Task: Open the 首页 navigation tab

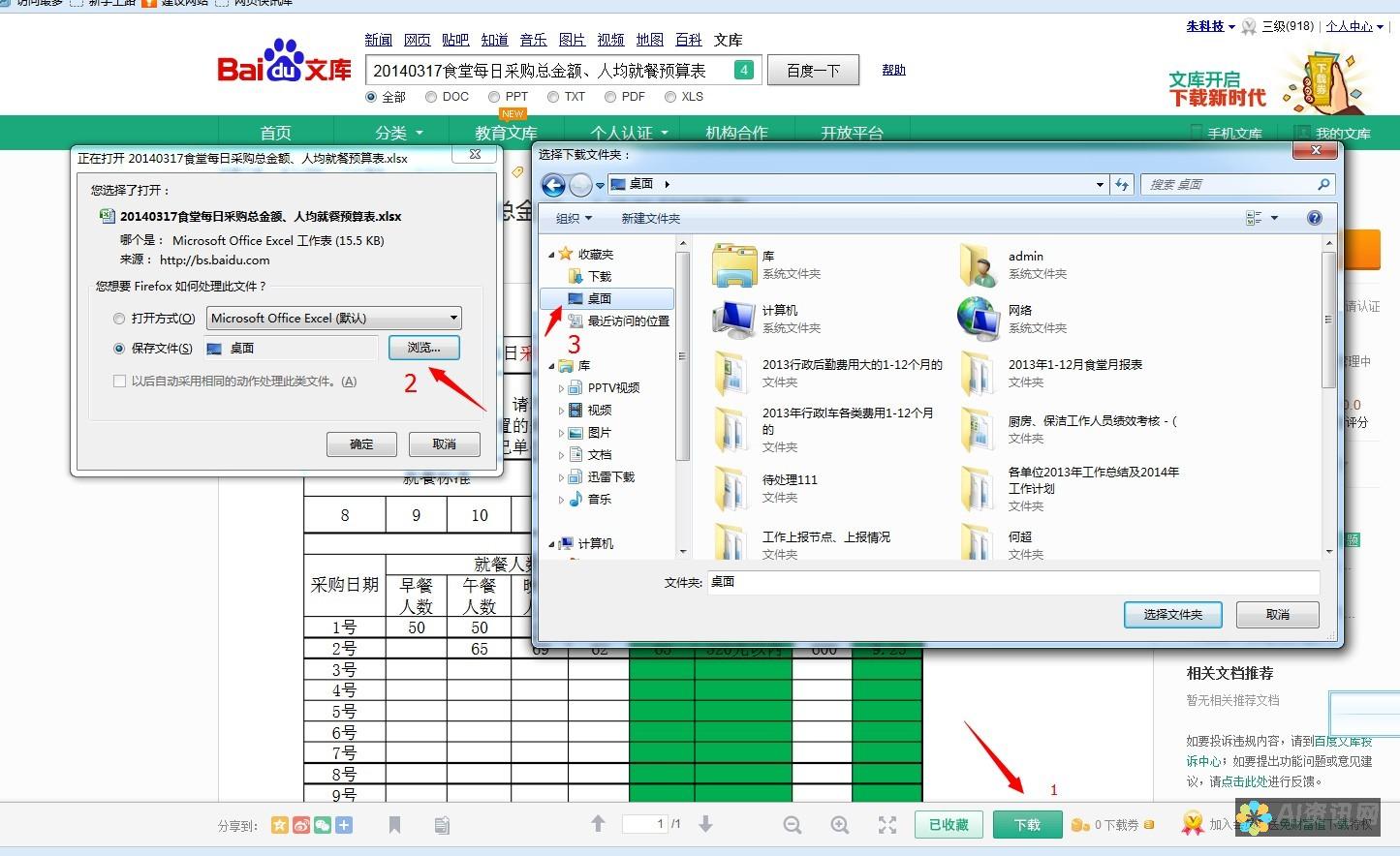Action: pos(275,133)
